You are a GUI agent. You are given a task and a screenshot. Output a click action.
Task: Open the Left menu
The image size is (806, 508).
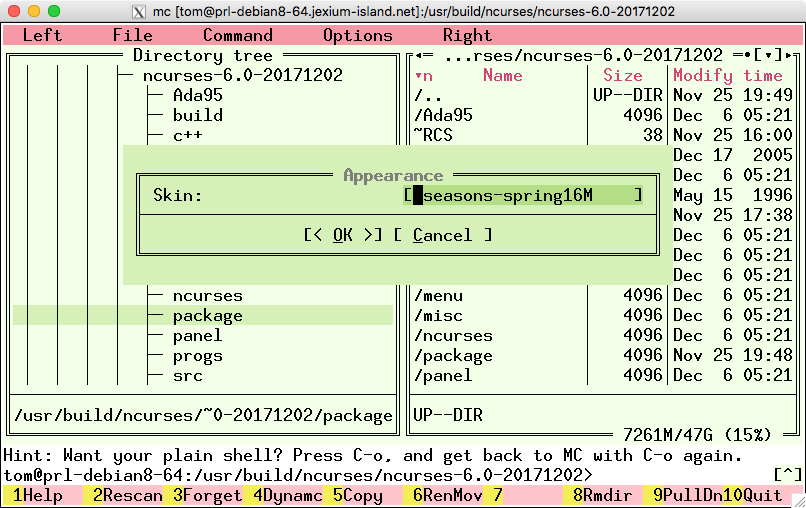(42, 35)
